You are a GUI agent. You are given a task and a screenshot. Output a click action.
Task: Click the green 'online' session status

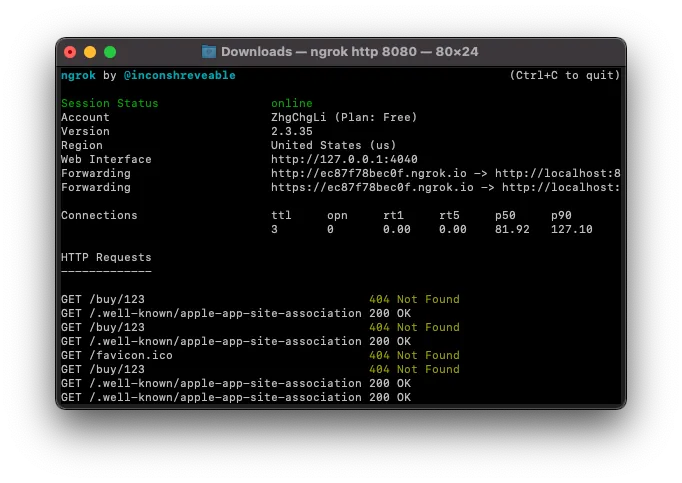(292, 103)
